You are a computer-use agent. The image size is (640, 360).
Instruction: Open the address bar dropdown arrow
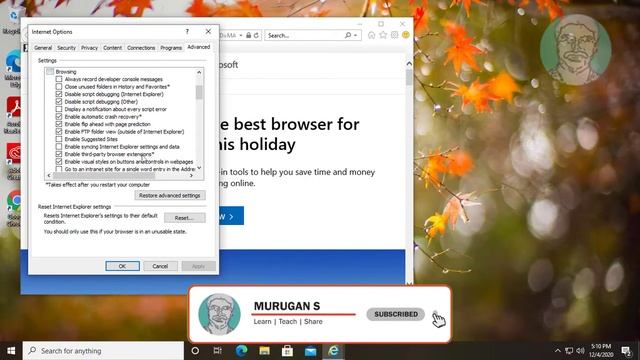pos(241,36)
